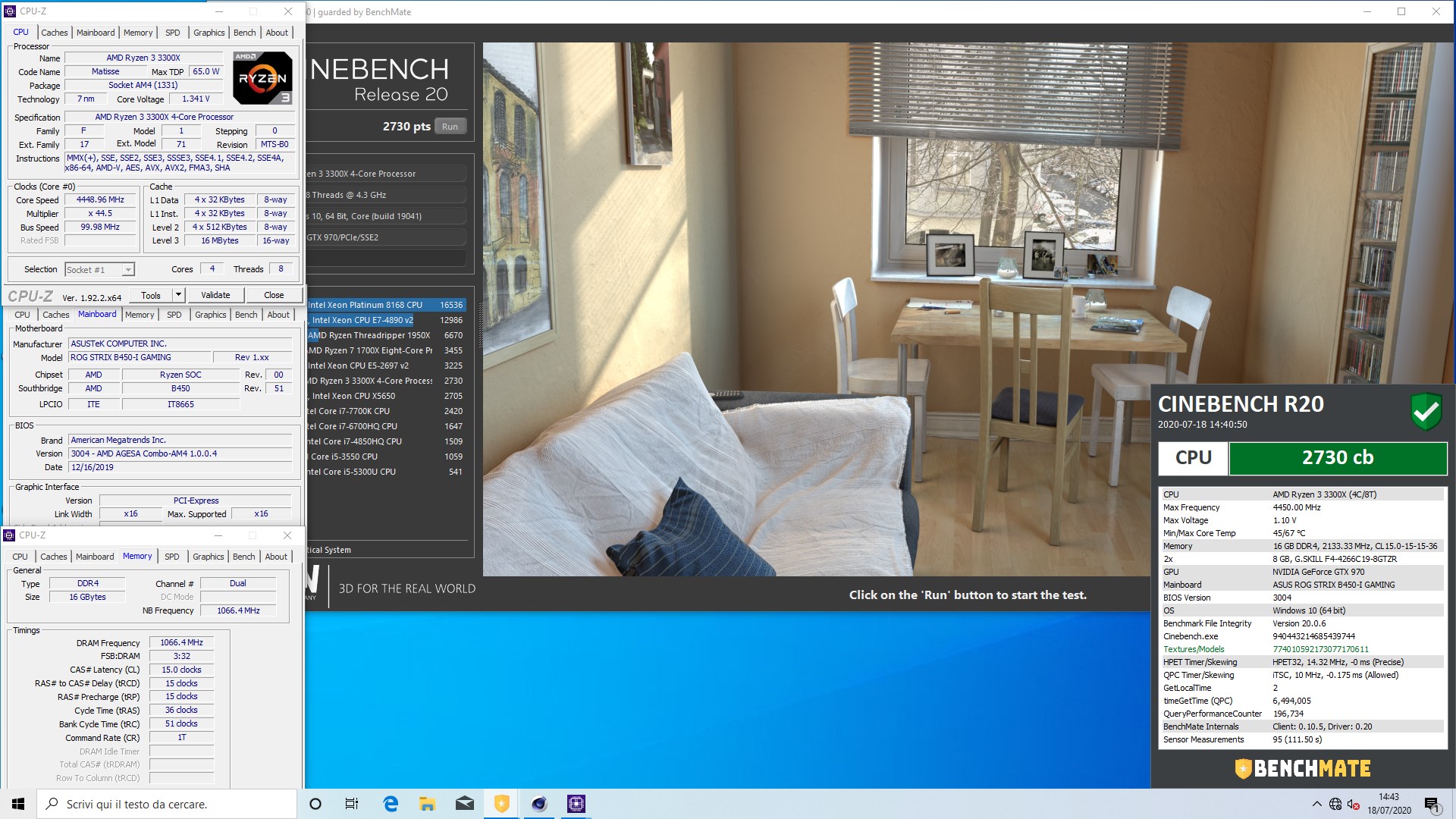
Task: Select Graphics tab in Mainboard CPU-Z window
Action: [x=210, y=315]
